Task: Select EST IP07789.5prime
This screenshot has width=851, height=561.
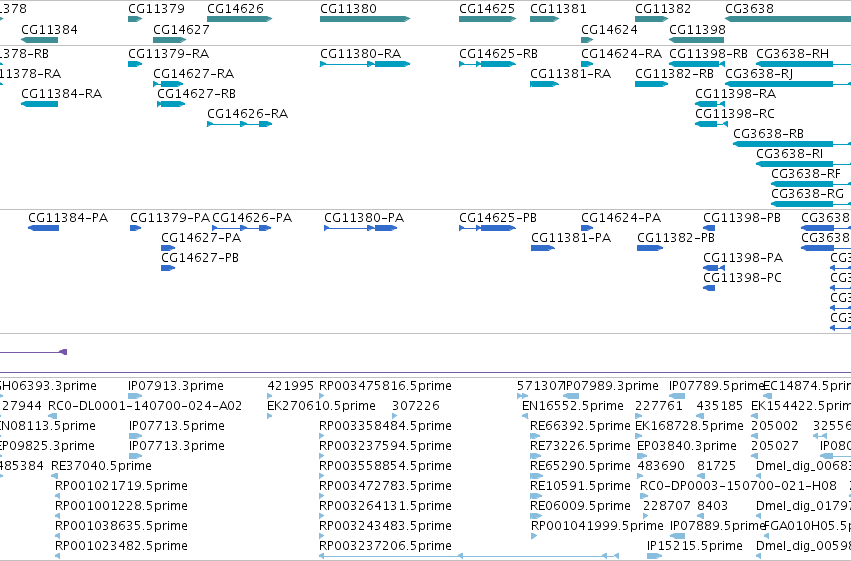Action: point(716,386)
